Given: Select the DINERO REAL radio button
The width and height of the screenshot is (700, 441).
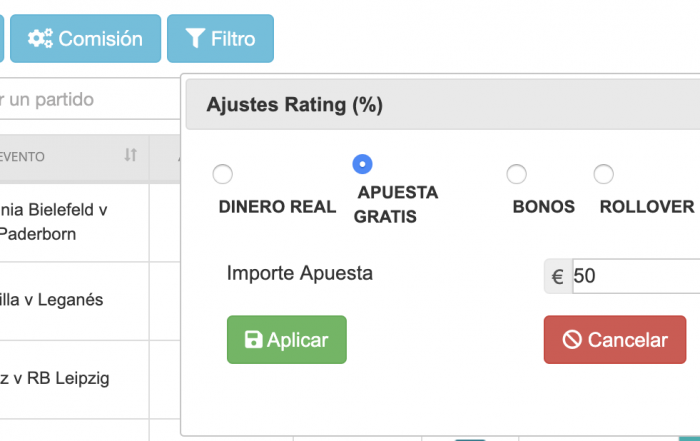Looking at the screenshot, I should [x=222, y=174].
